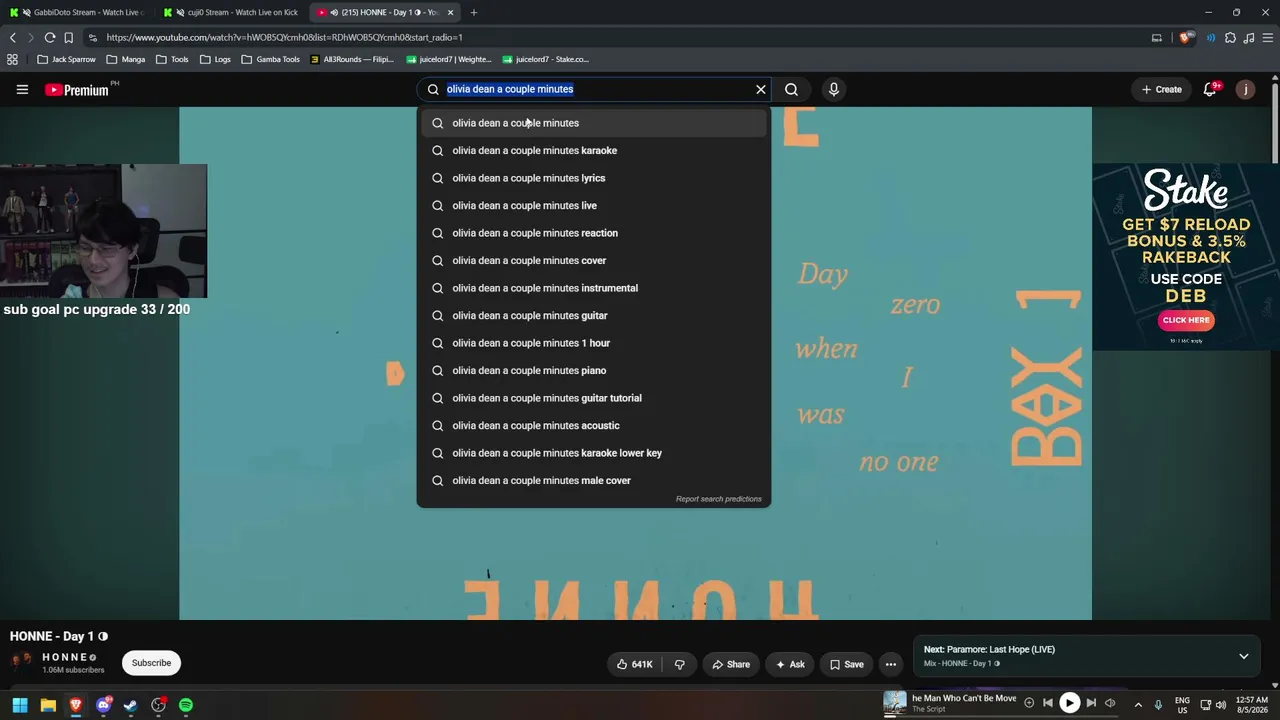Pick suggestion "olivia dean a couple minutes instrumental"
Image resolution: width=1280 pixels, height=720 pixels.
click(x=593, y=288)
